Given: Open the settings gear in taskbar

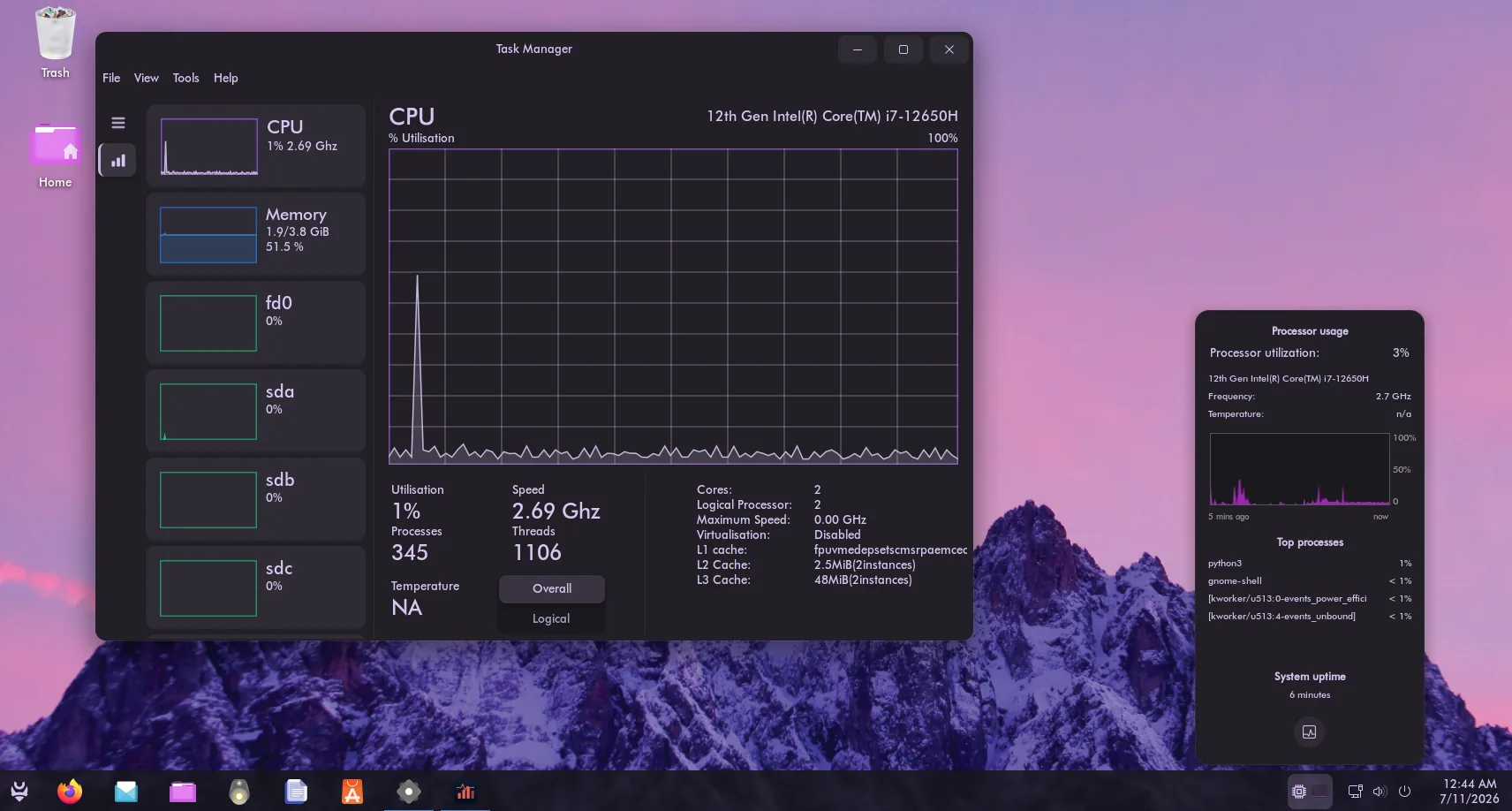Looking at the screenshot, I should pyautogui.click(x=409, y=792).
